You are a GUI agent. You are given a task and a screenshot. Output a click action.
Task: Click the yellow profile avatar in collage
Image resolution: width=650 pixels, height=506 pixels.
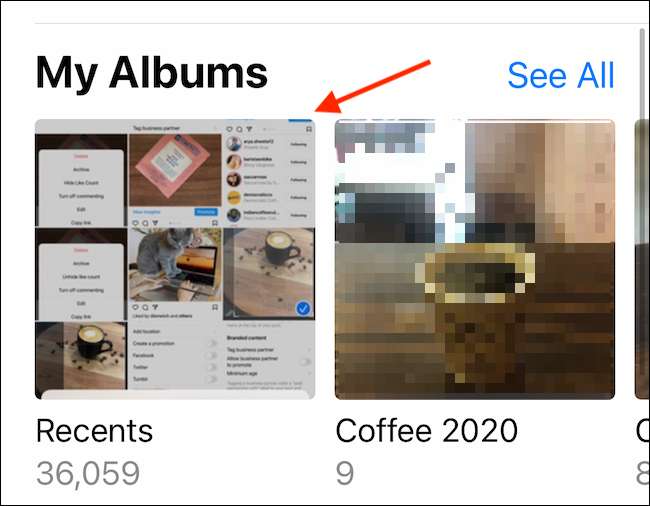point(234,197)
